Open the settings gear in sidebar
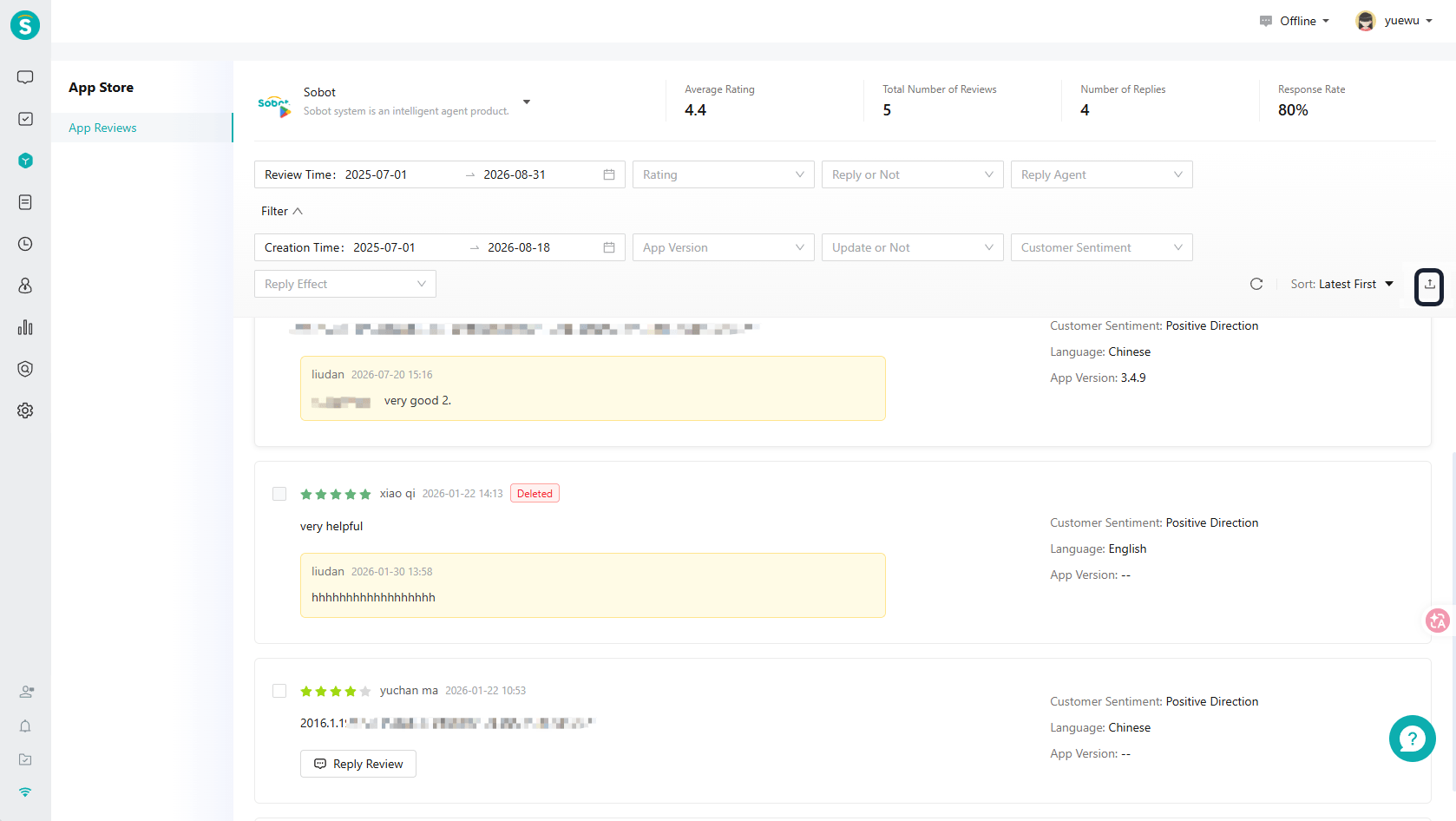The width and height of the screenshot is (1456, 821). pyautogui.click(x=25, y=410)
